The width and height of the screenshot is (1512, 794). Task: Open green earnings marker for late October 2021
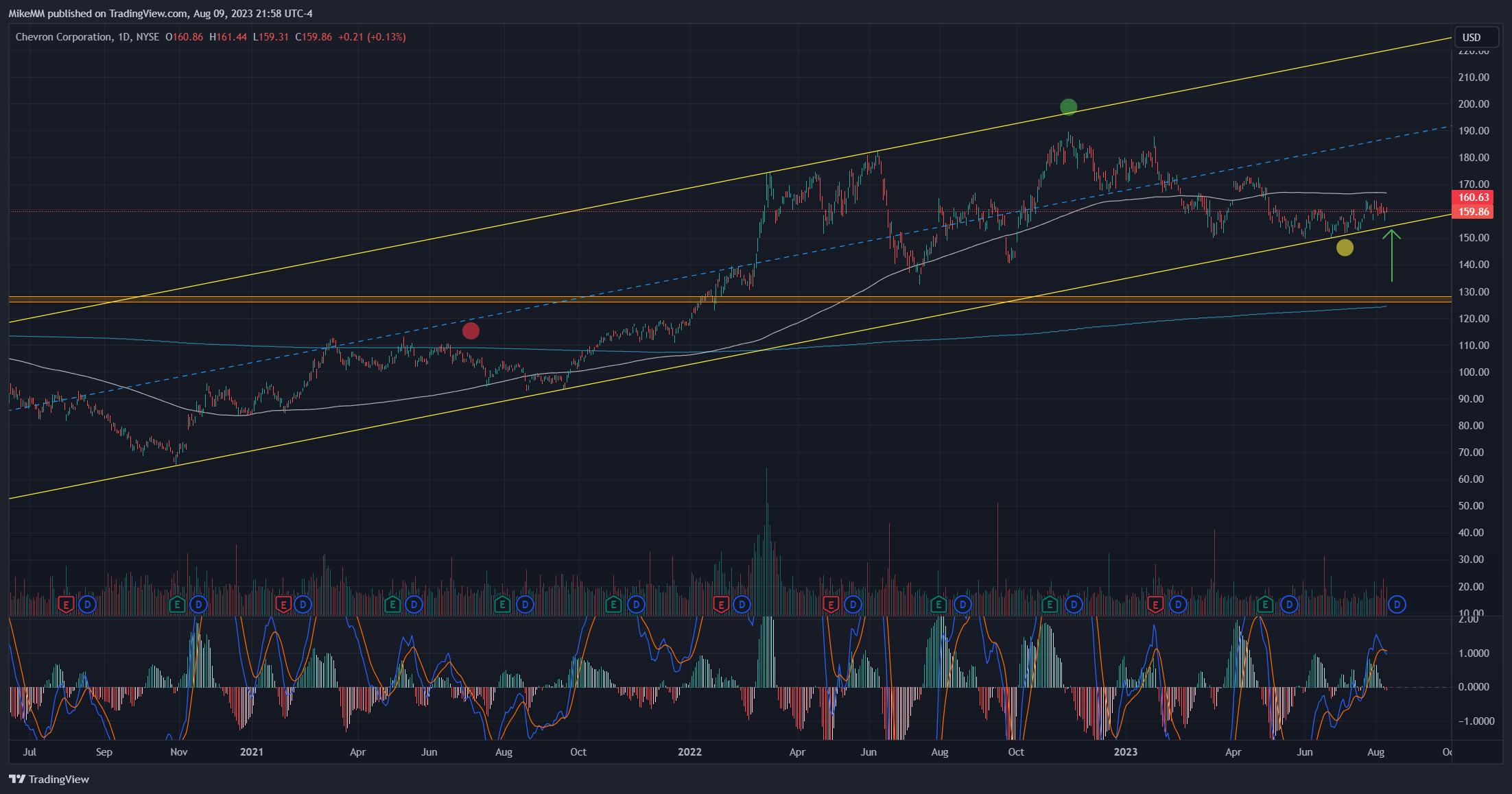[x=613, y=605]
